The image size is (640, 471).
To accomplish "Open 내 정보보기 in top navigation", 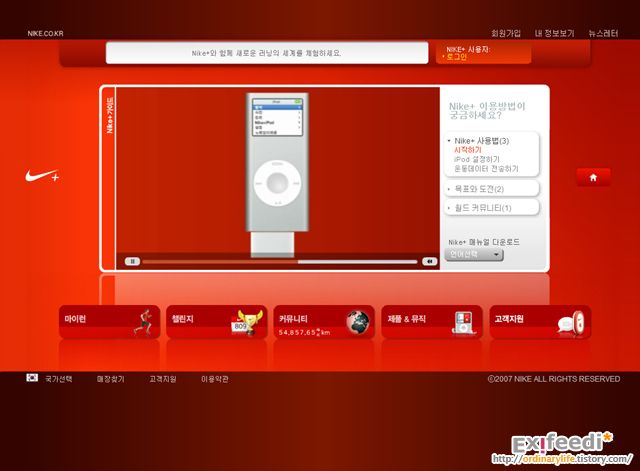I will (x=554, y=33).
